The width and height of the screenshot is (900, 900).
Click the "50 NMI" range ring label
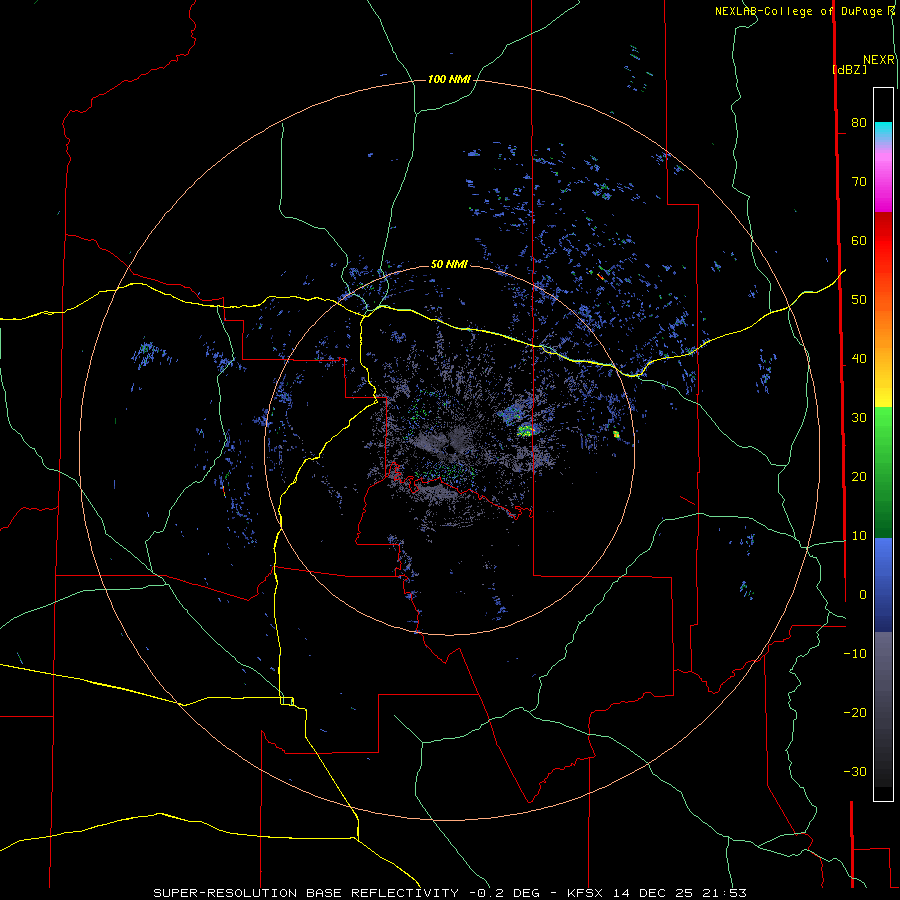click(449, 265)
